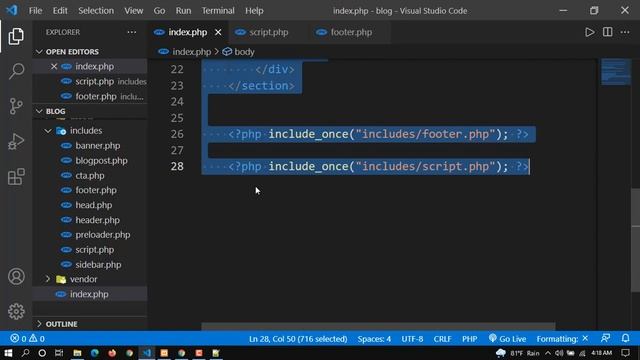
Task: Open Firefox from the taskbar
Action: (x=112, y=353)
